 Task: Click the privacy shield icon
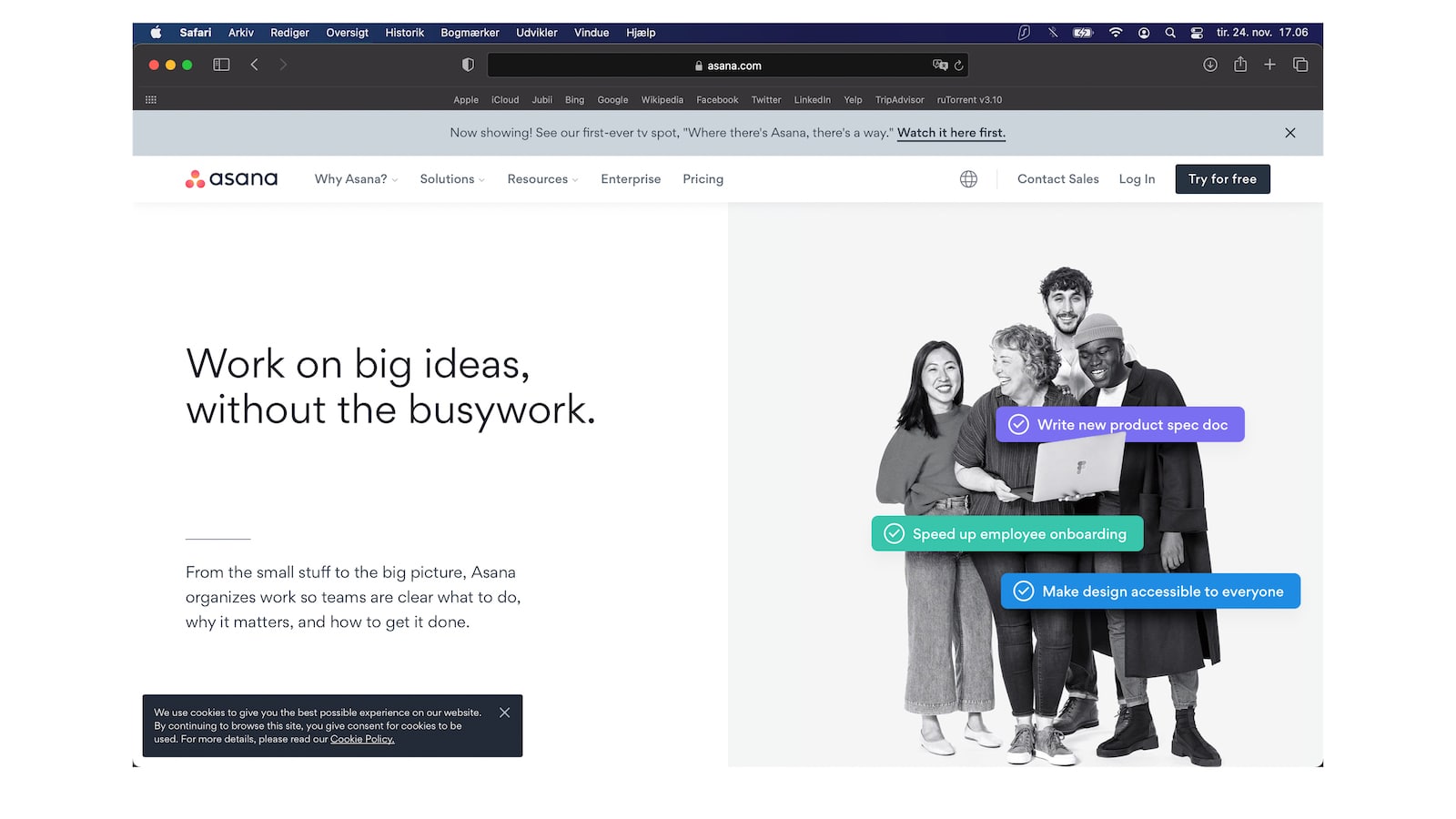tap(468, 65)
